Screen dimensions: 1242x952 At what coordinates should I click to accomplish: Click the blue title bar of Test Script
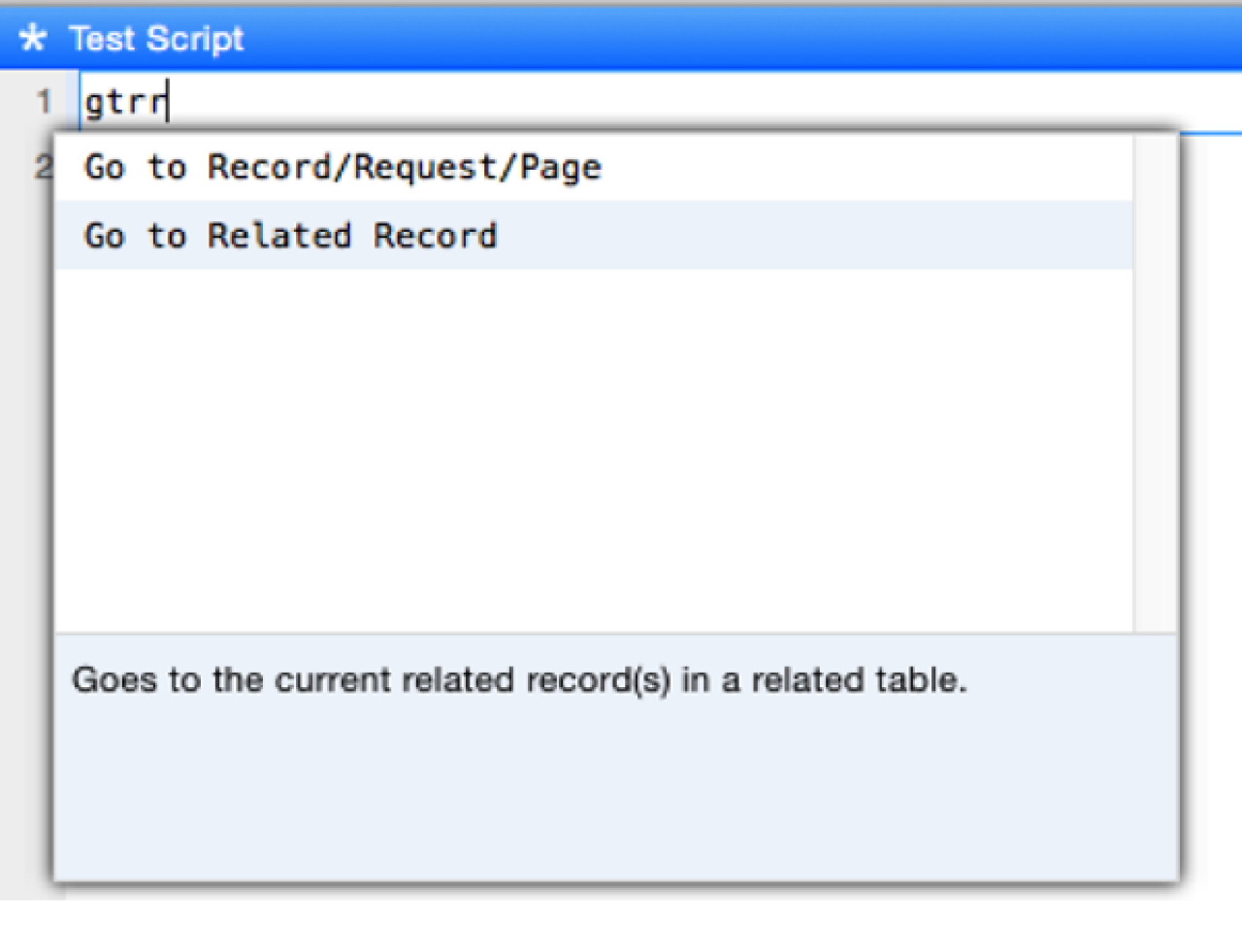[x=621, y=37]
